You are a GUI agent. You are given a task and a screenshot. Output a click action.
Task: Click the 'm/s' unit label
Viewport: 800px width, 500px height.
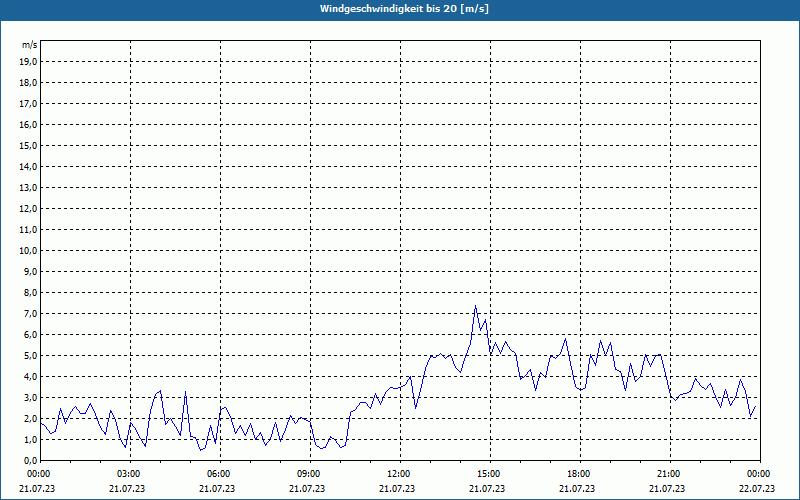(x=29, y=45)
